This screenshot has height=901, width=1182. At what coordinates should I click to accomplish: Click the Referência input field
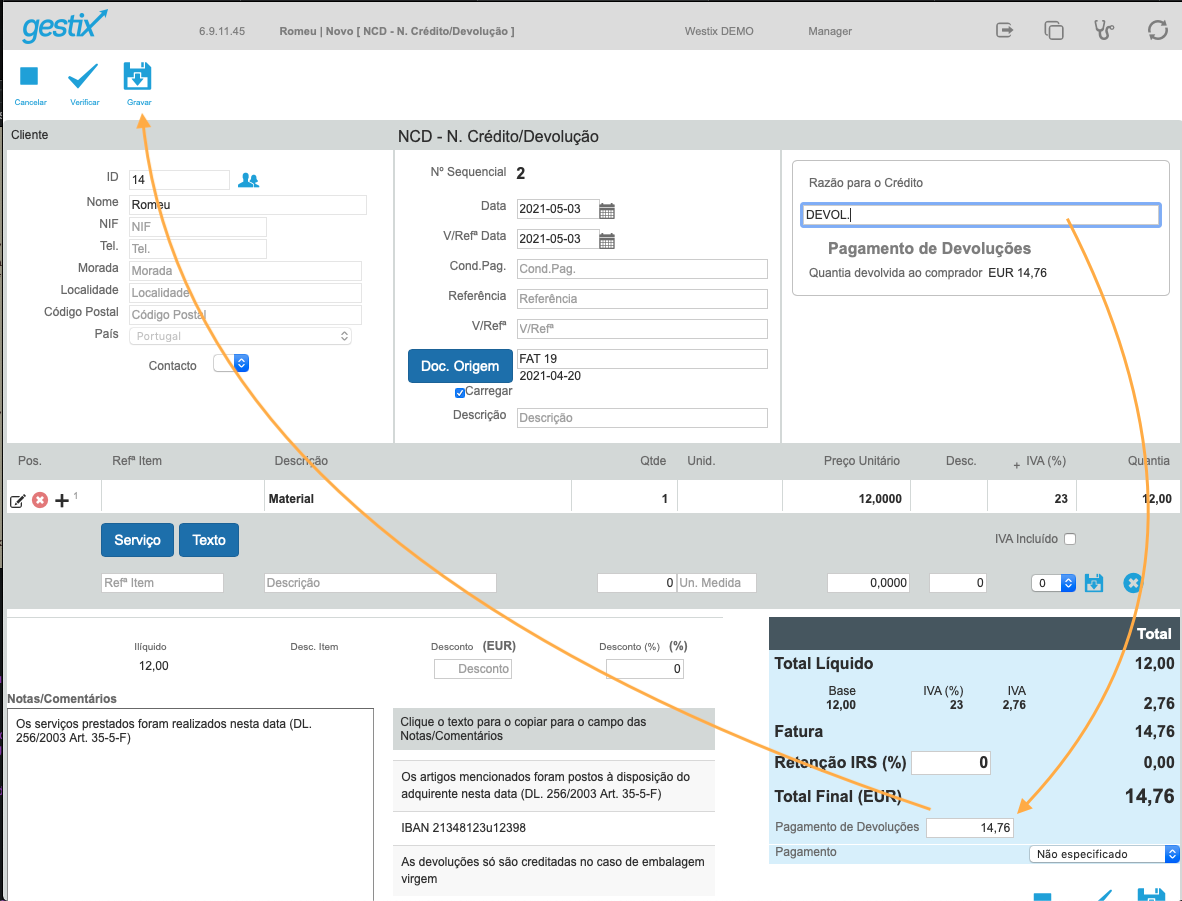tap(642, 299)
